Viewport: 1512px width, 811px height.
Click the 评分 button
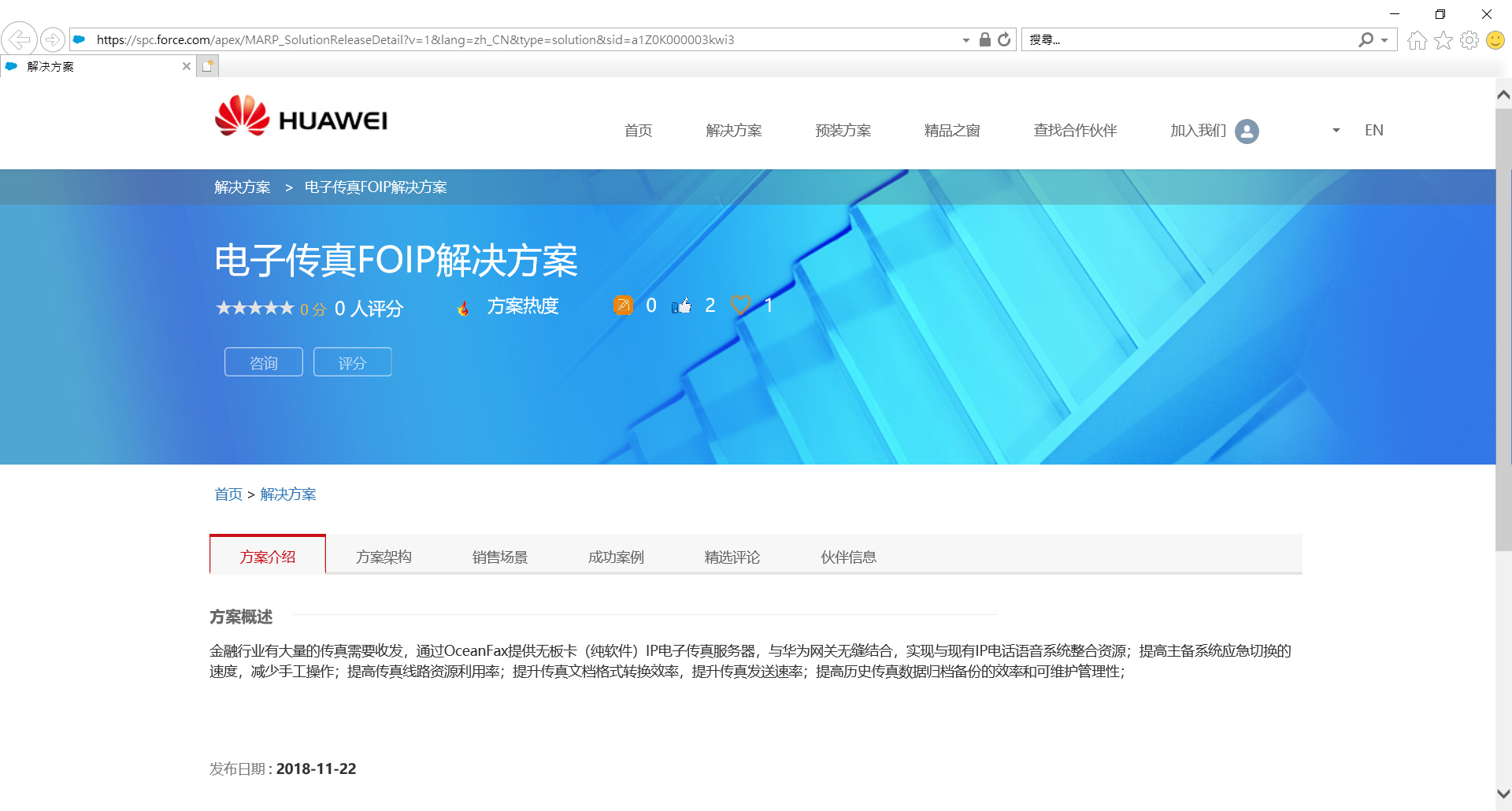pyautogui.click(x=353, y=362)
